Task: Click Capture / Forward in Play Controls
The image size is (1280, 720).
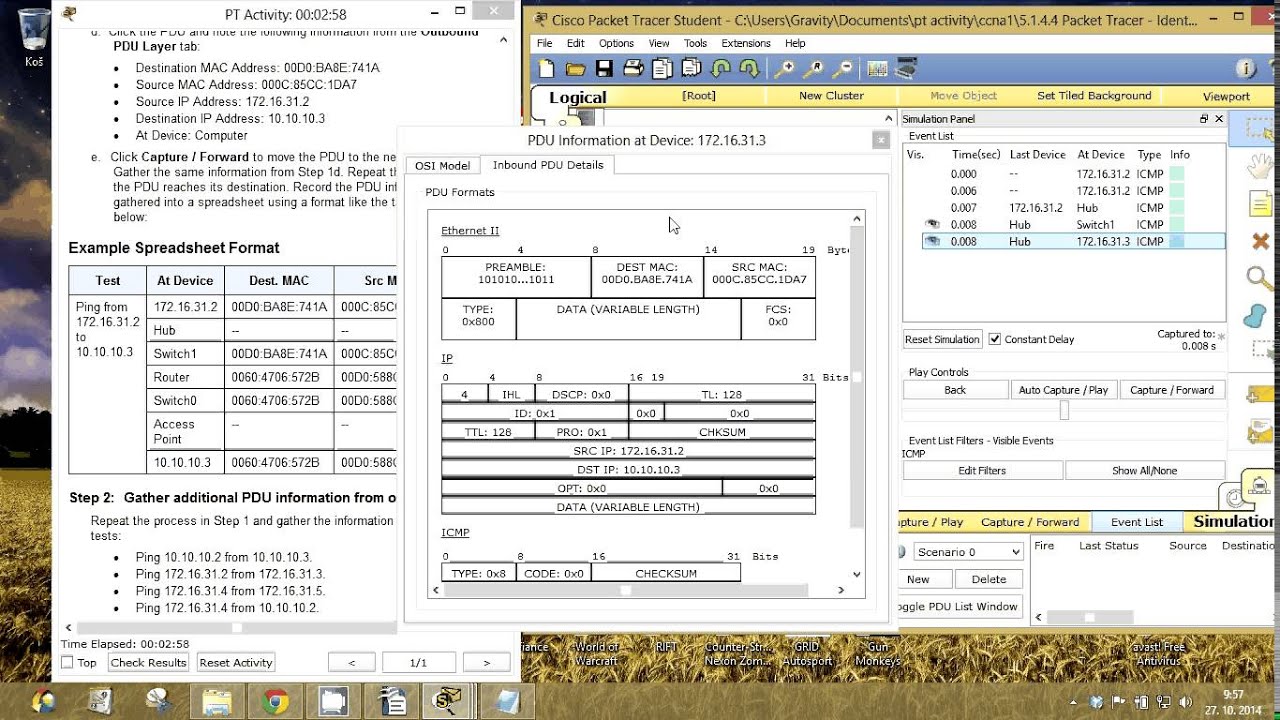Action: tap(1172, 390)
